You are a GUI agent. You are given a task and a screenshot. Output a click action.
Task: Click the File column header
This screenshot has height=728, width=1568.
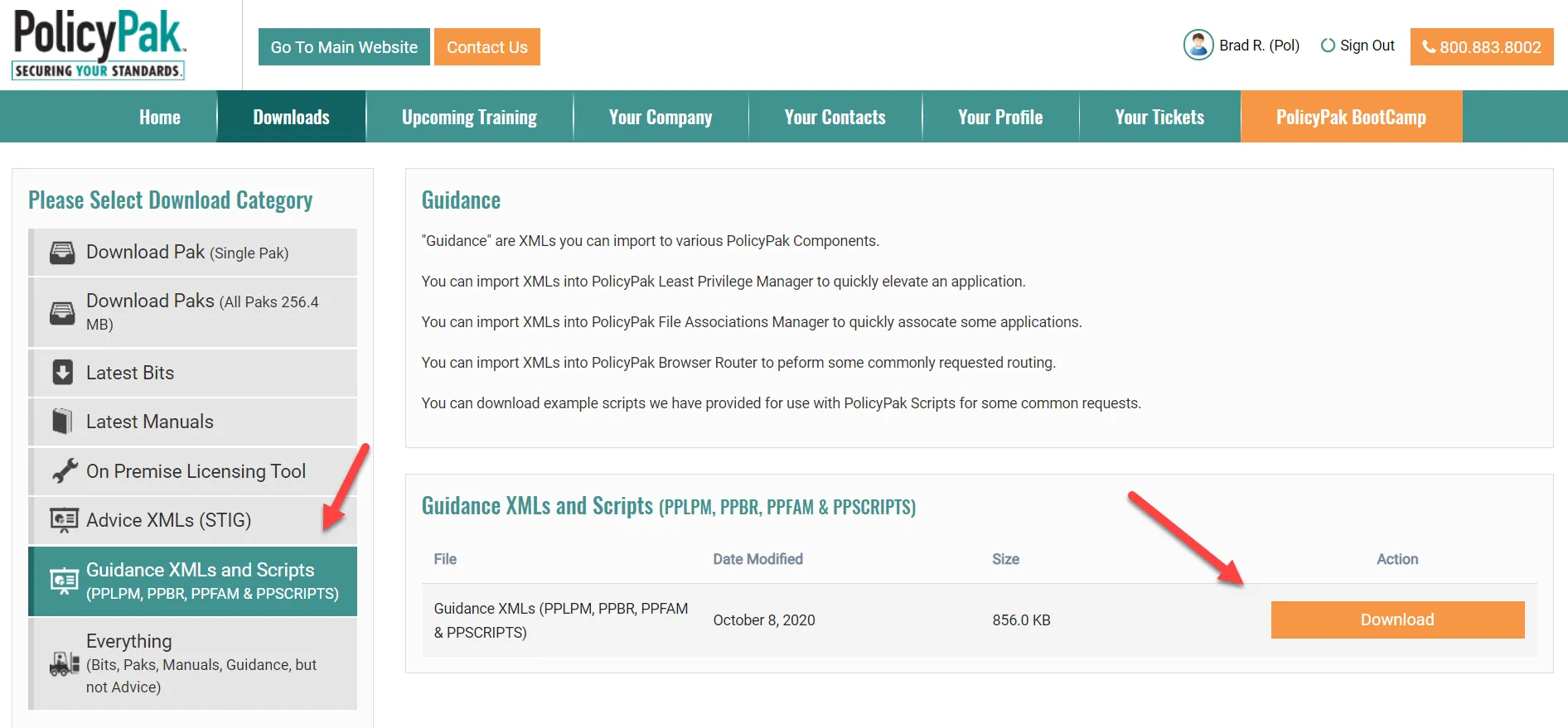tap(445, 559)
